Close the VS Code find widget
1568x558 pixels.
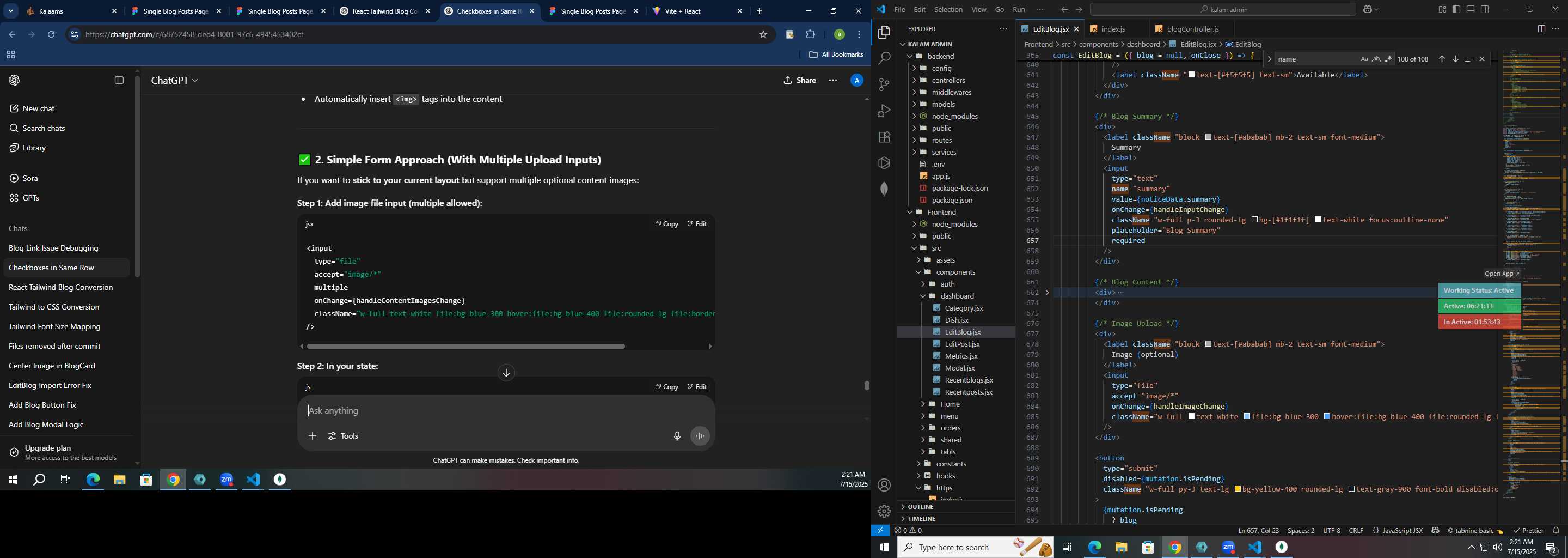click(x=1482, y=59)
